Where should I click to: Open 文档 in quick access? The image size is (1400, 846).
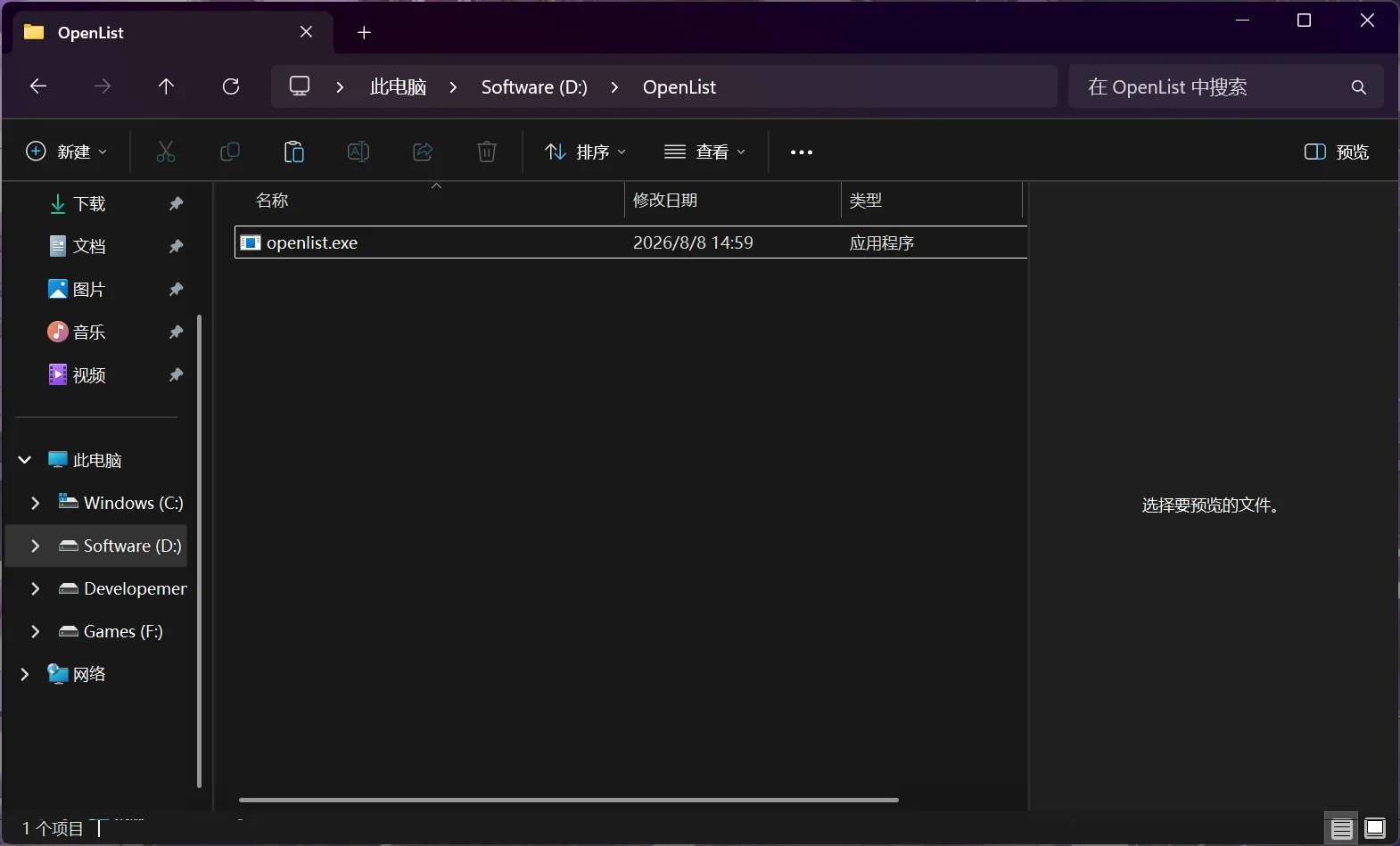click(x=89, y=246)
